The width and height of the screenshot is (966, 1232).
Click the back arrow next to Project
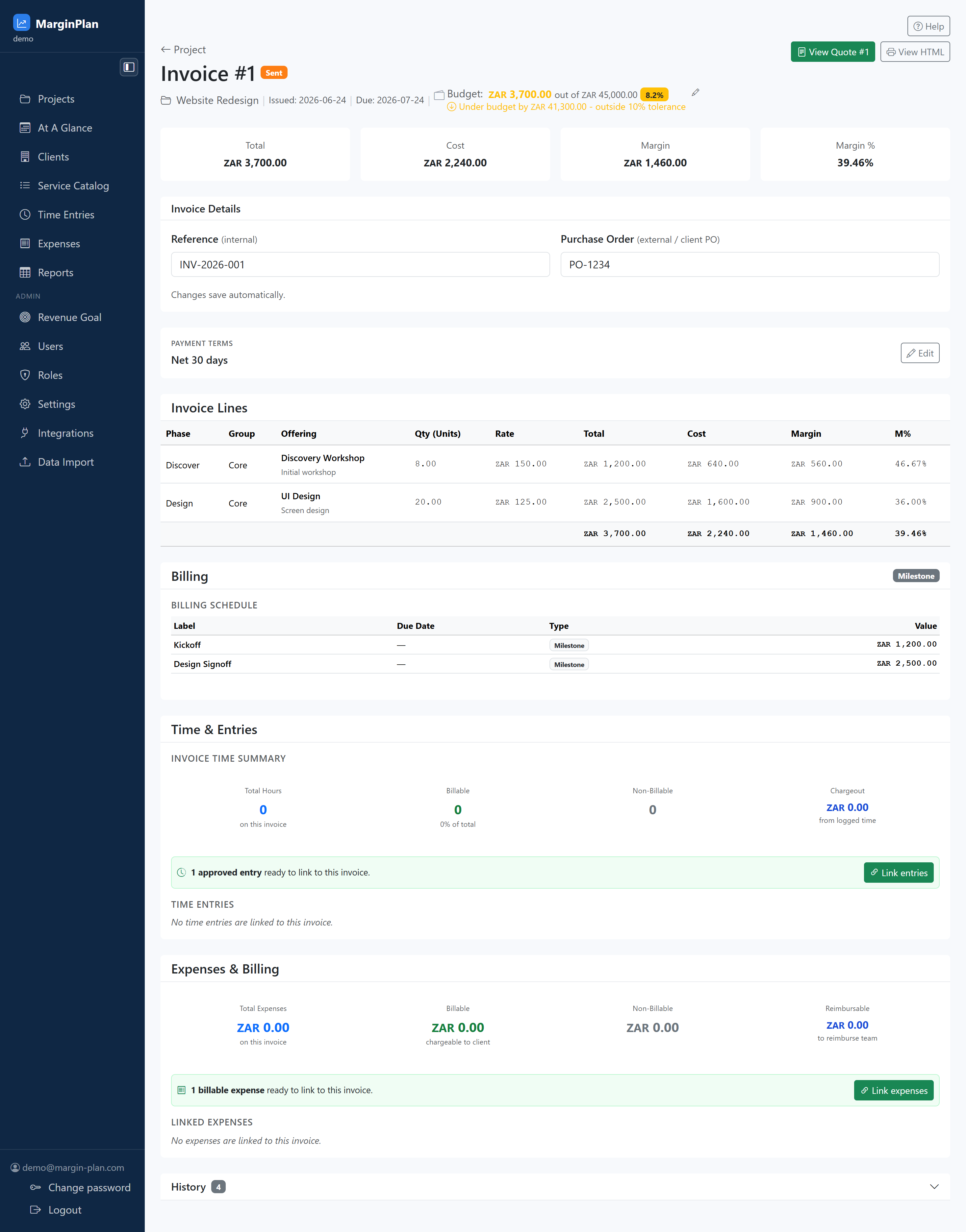tap(166, 50)
